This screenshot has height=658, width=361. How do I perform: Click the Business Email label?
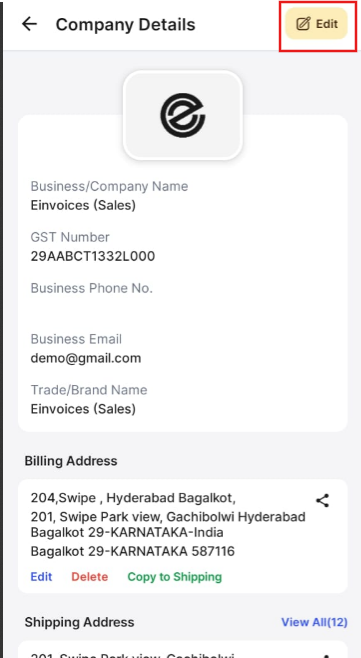(76, 339)
